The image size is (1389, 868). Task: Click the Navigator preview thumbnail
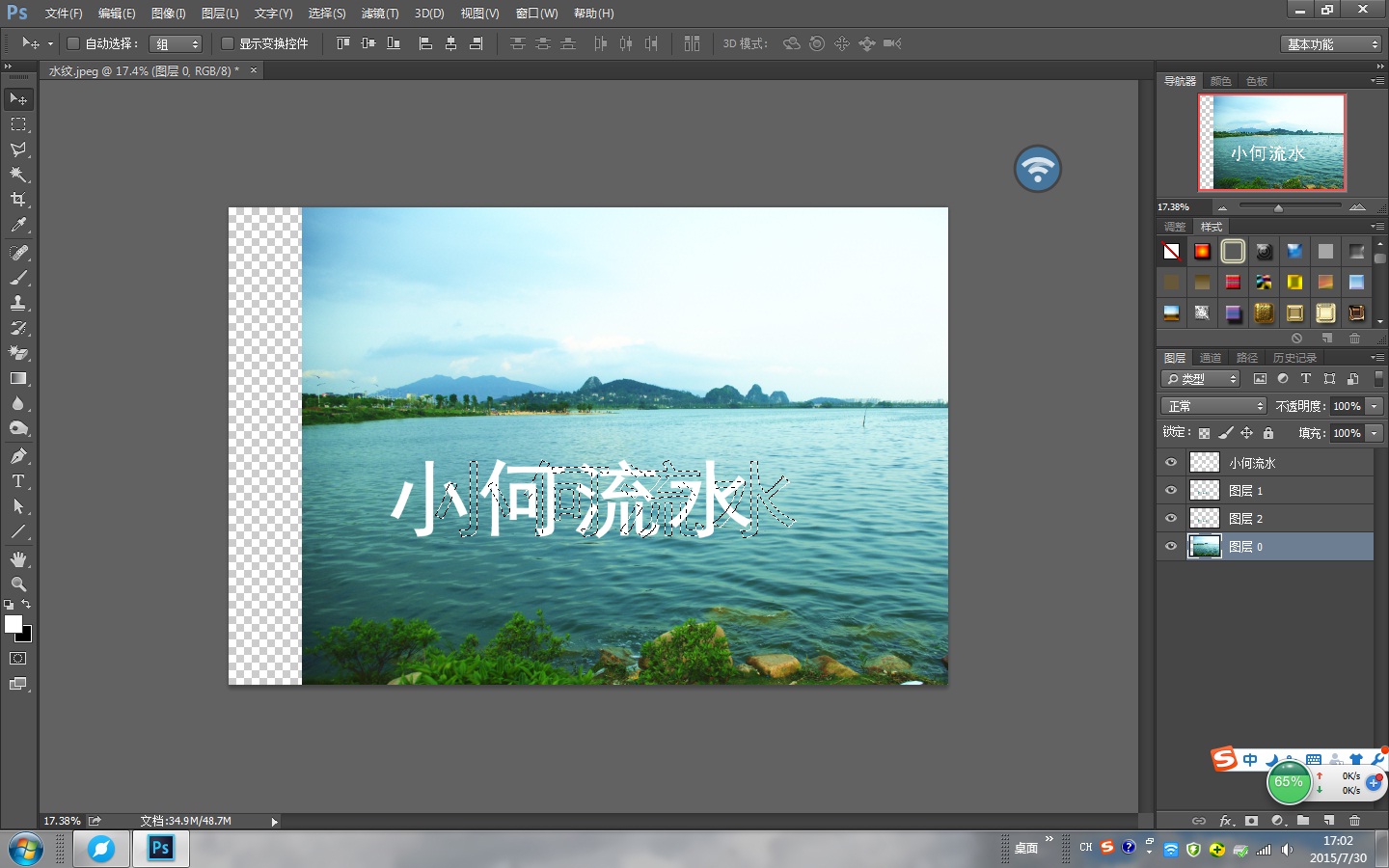1271,143
